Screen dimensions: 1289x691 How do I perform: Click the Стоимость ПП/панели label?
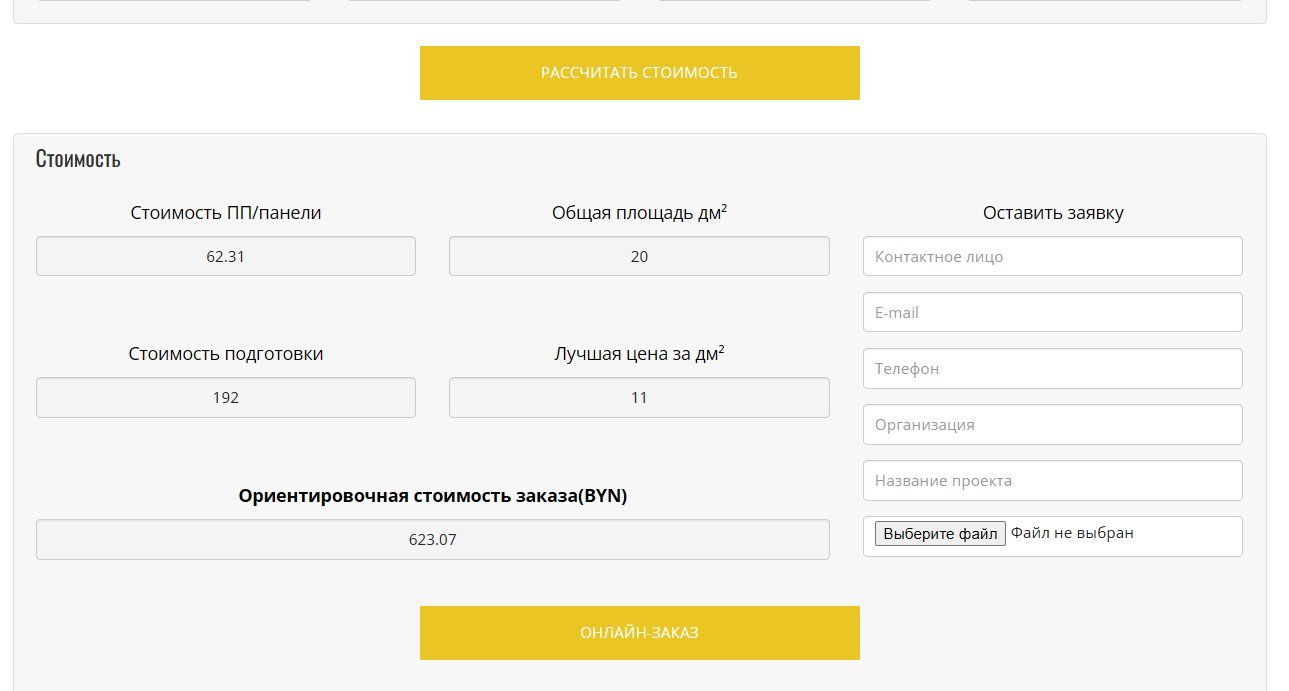(226, 213)
